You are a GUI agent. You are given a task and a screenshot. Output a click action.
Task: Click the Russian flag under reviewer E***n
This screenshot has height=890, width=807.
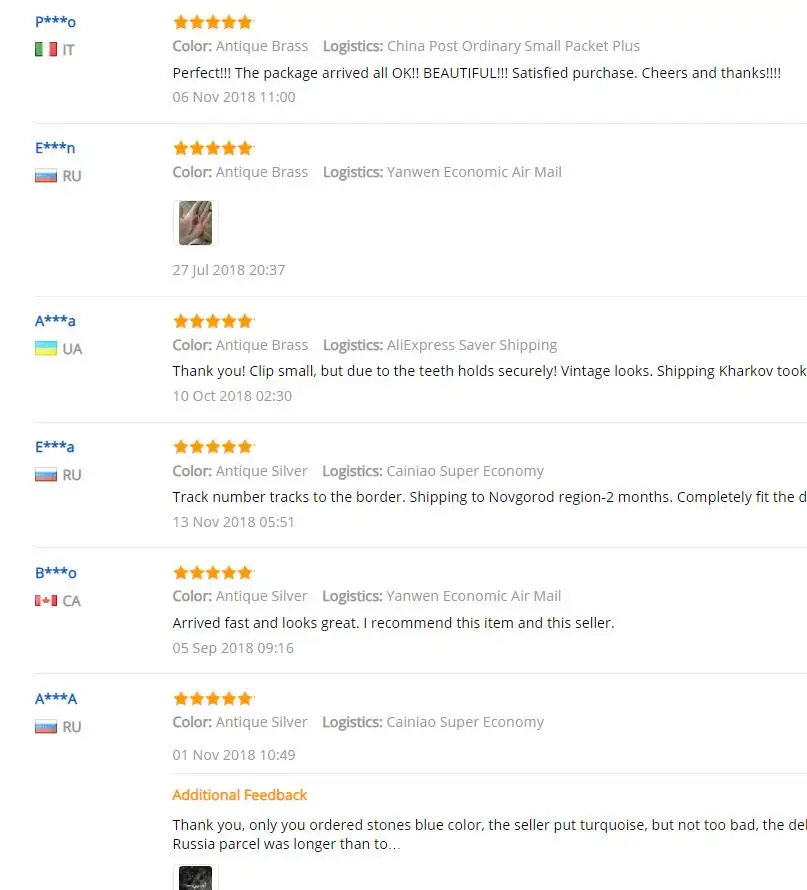46,175
